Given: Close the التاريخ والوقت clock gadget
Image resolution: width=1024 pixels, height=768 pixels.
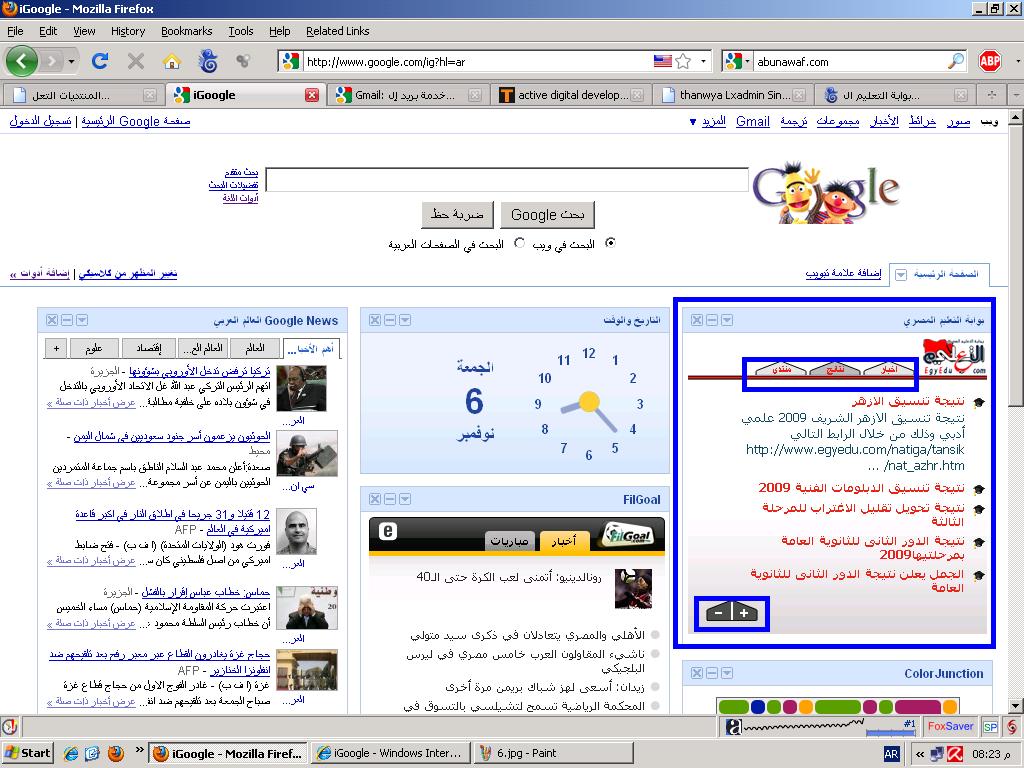Looking at the screenshot, I should point(375,320).
